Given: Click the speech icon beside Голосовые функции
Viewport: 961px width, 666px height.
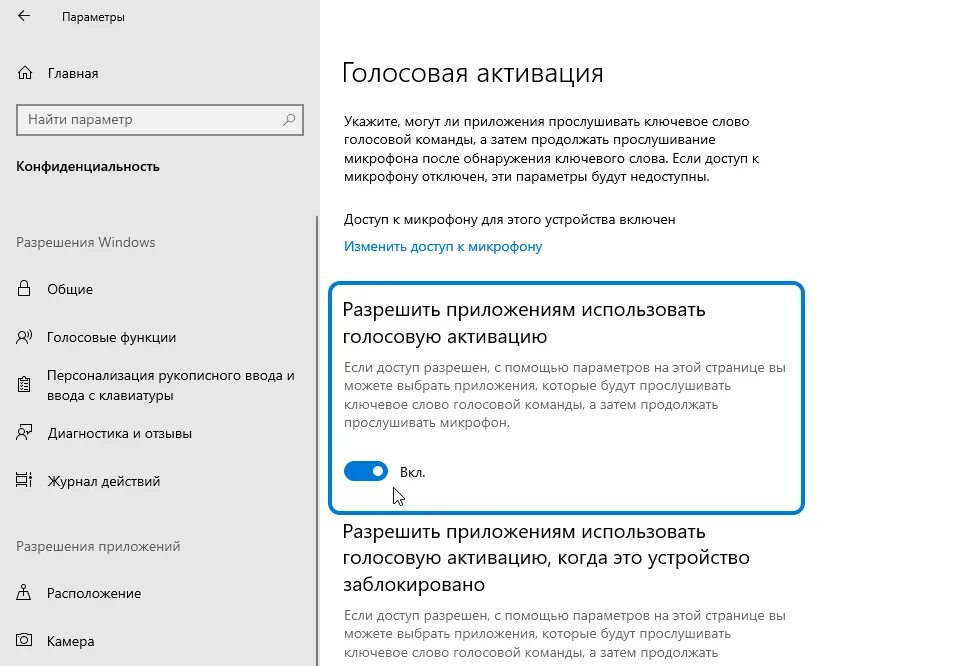Looking at the screenshot, I should (24, 337).
